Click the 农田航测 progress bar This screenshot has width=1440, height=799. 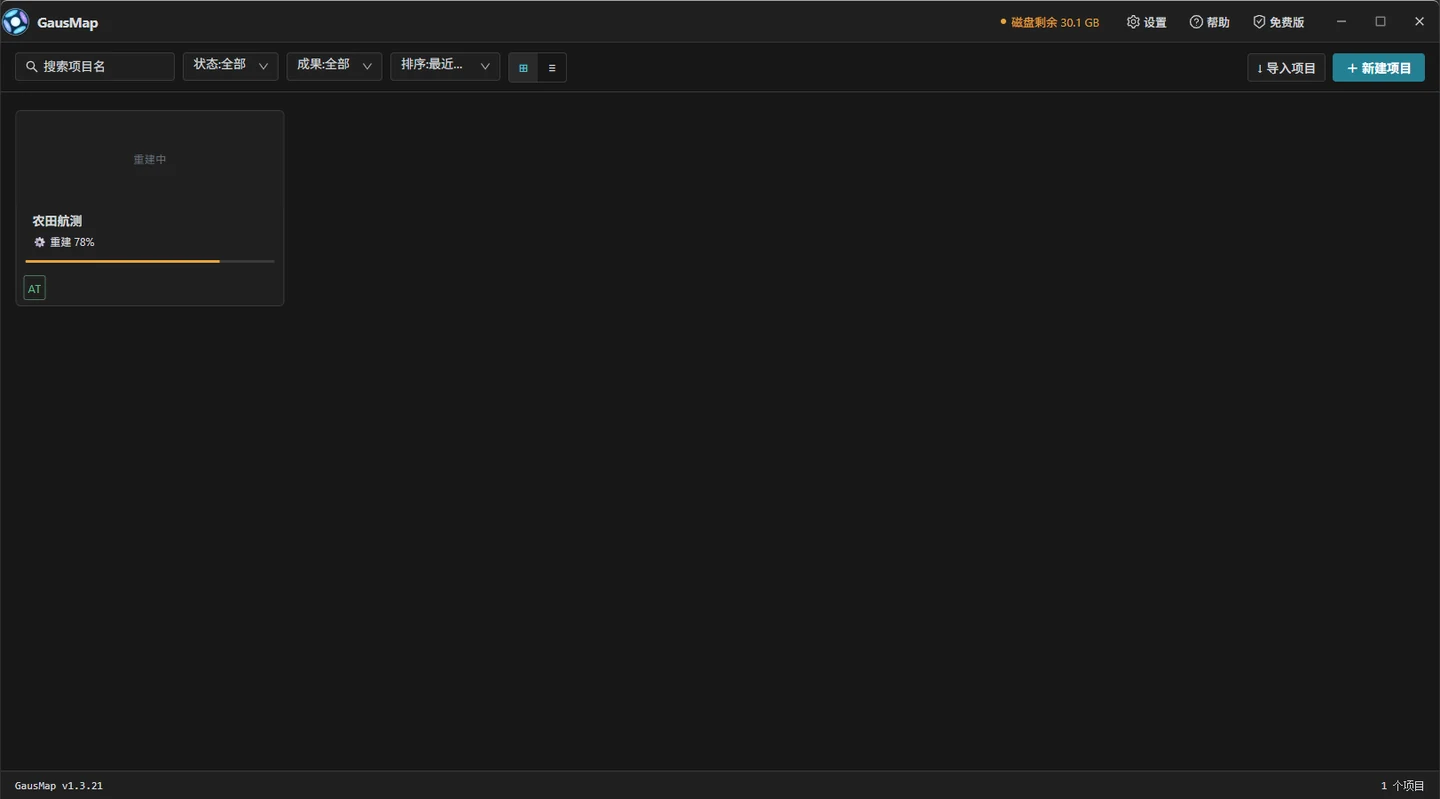(x=150, y=261)
